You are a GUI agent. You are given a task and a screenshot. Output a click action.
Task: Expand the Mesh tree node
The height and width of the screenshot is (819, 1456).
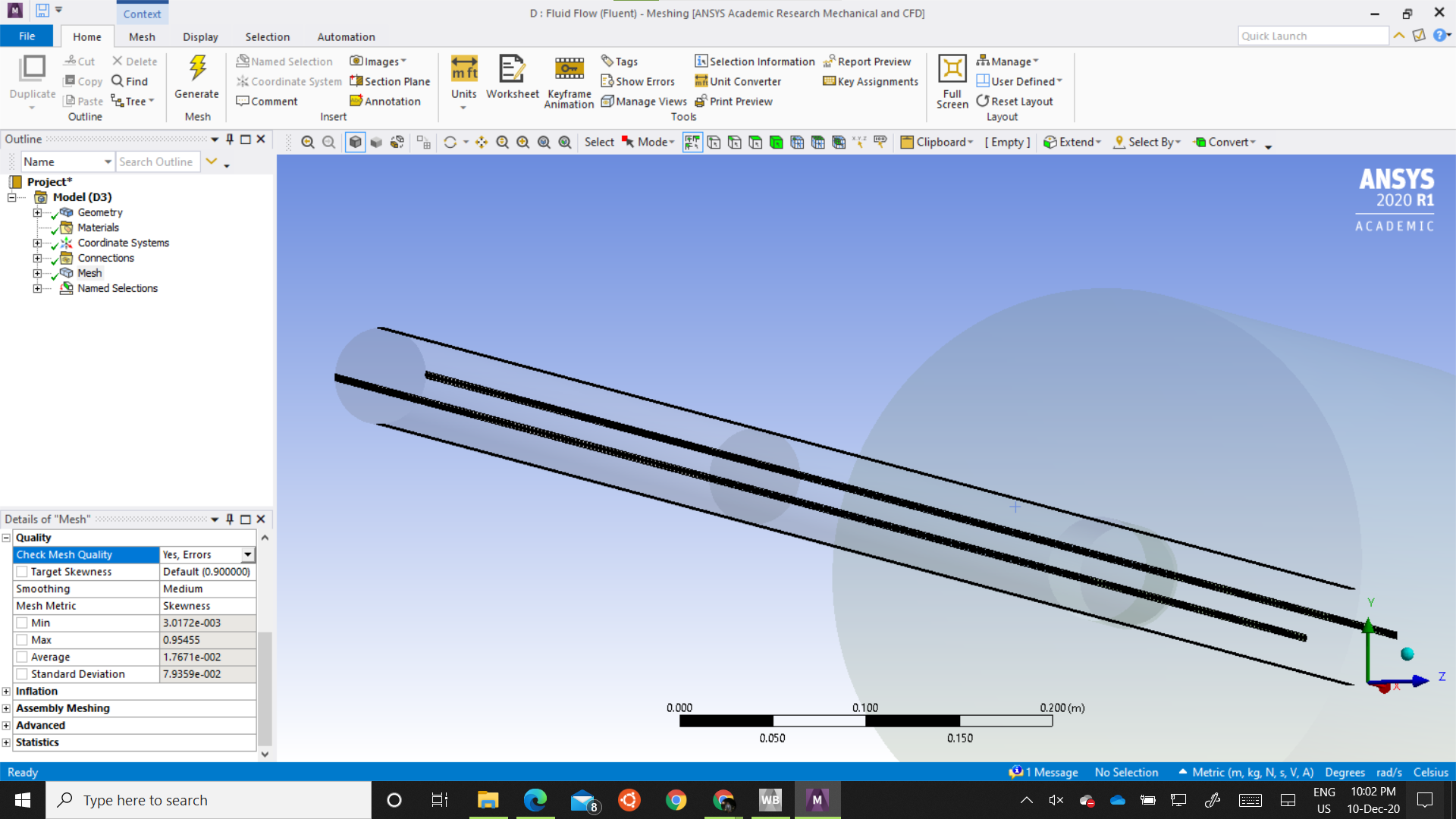pyautogui.click(x=37, y=273)
